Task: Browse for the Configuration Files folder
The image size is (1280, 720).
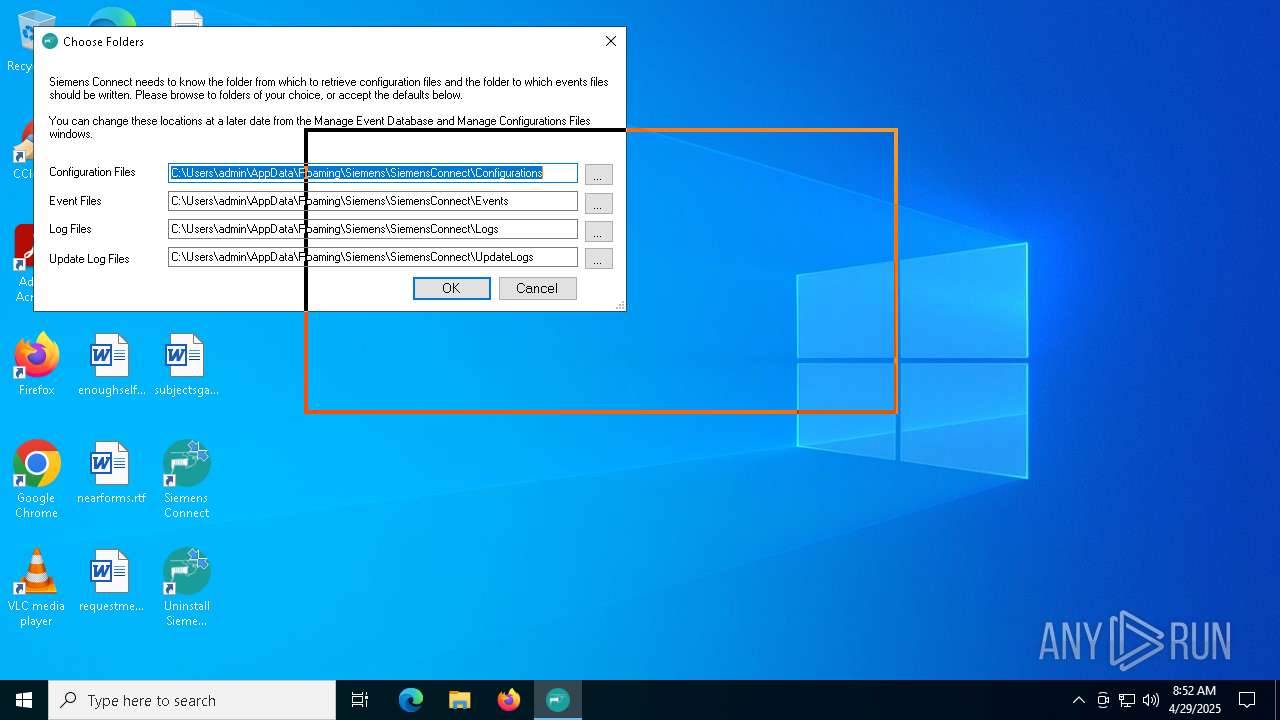Action: pyautogui.click(x=598, y=174)
